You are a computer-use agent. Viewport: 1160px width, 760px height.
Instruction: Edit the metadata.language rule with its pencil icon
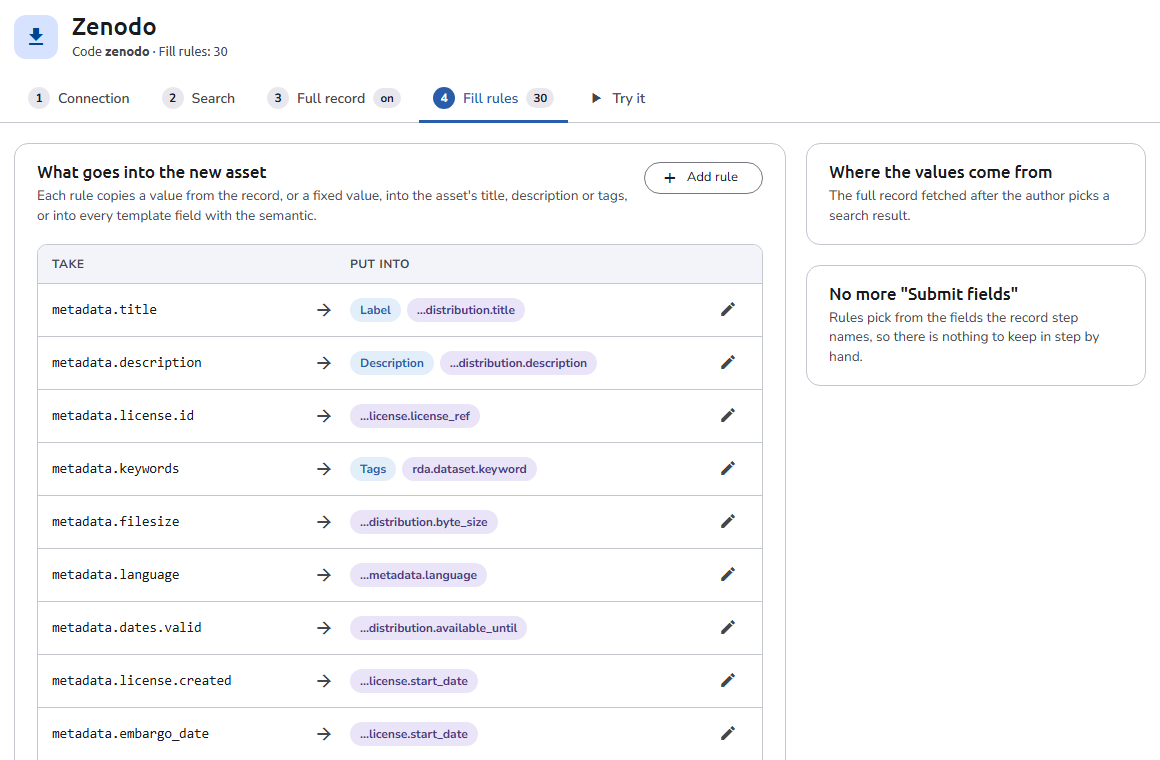(x=728, y=574)
